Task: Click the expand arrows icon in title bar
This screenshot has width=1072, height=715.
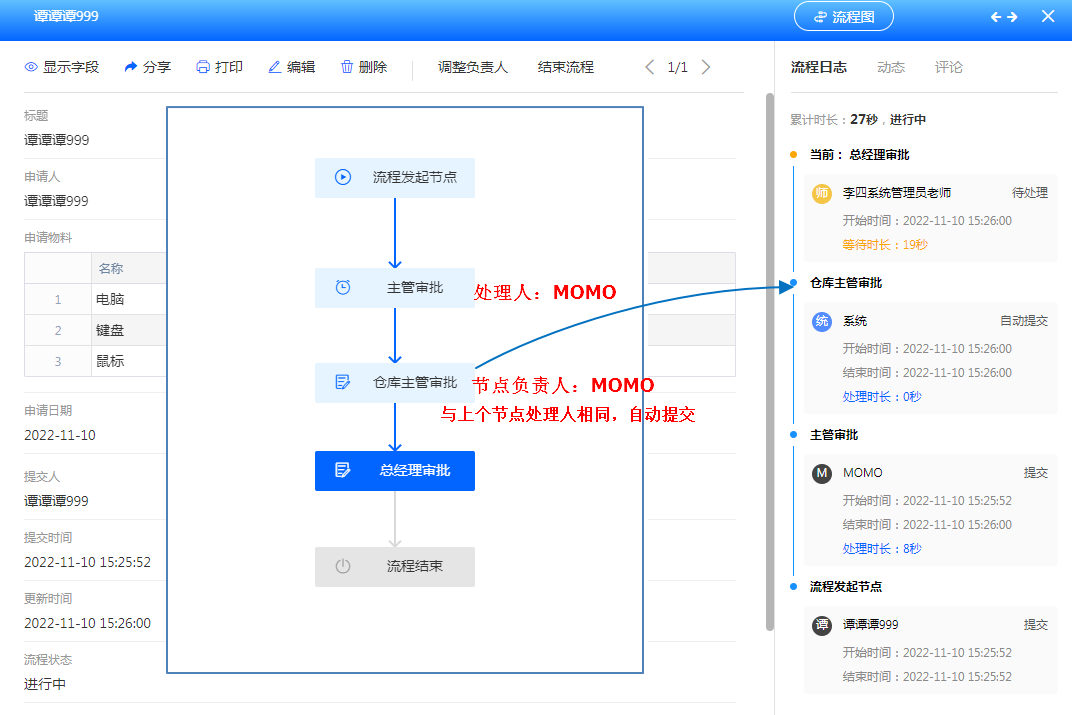Action: (x=1004, y=17)
